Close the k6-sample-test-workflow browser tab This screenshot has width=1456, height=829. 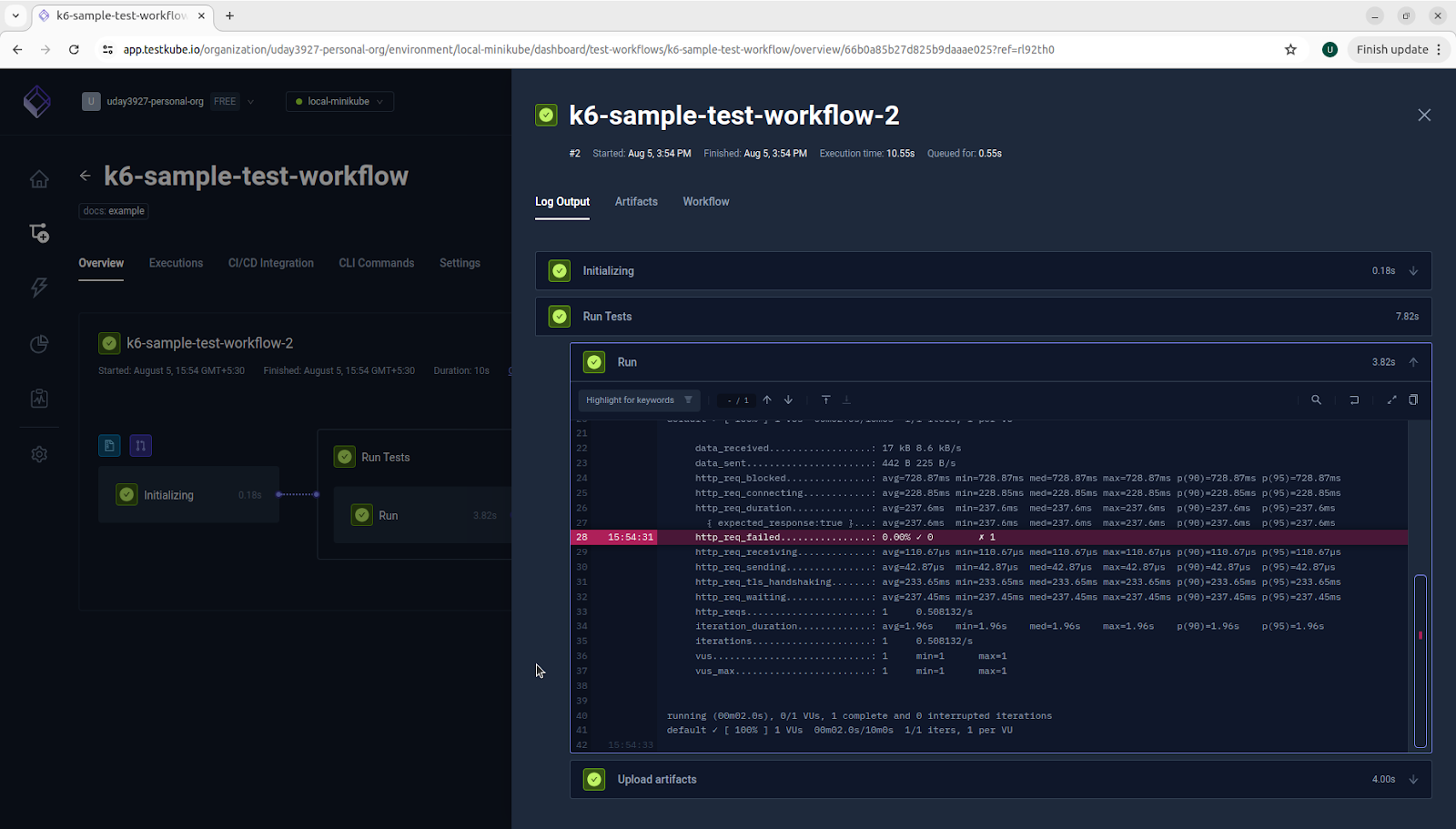point(202,15)
